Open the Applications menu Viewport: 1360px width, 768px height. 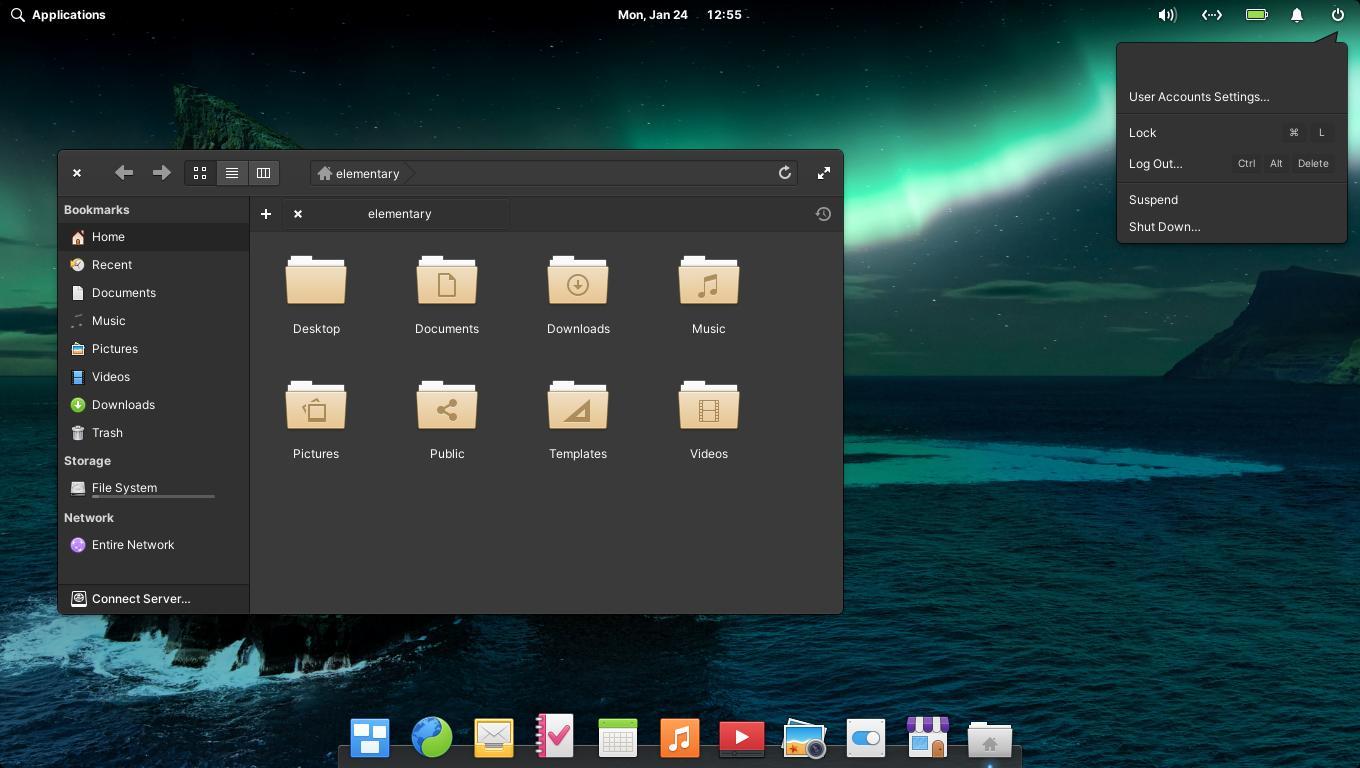[x=58, y=15]
